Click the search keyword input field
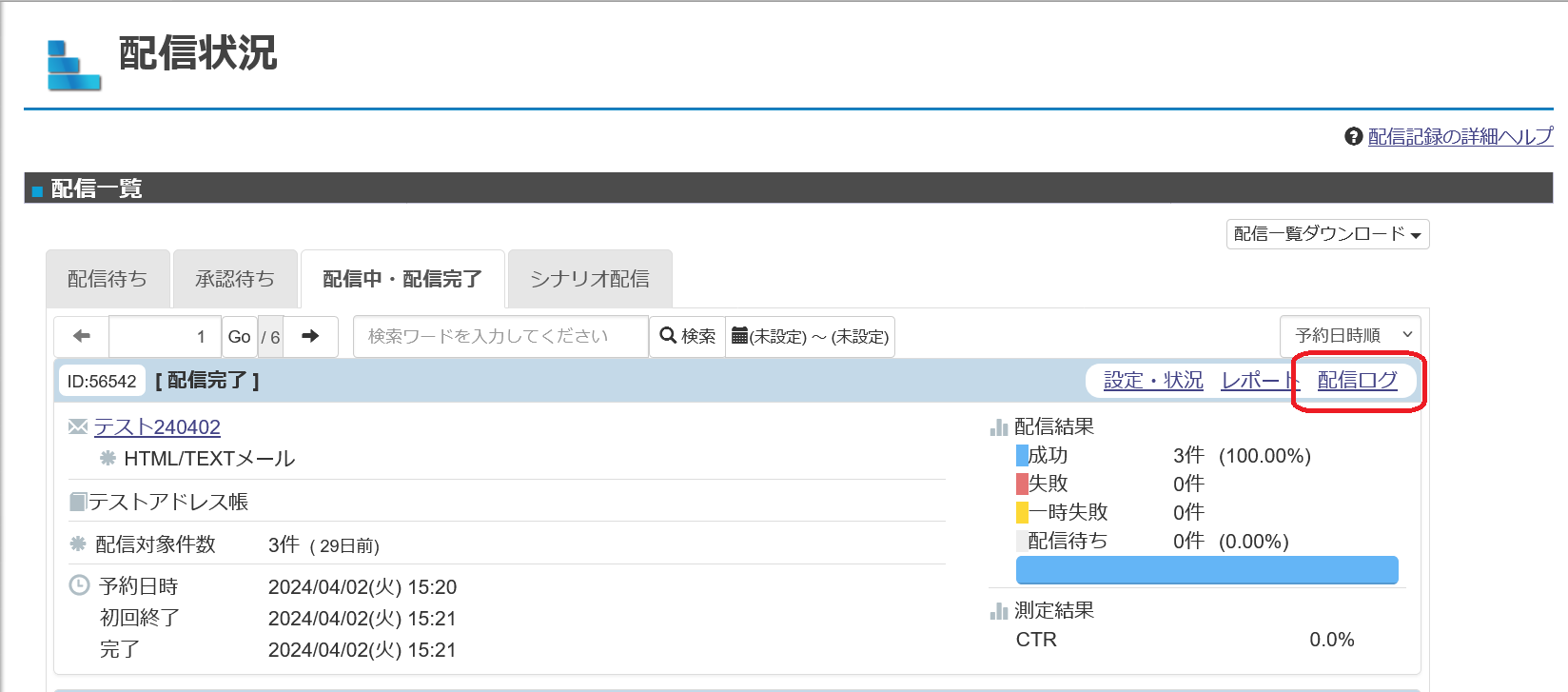The image size is (1568, 692). 500,336
